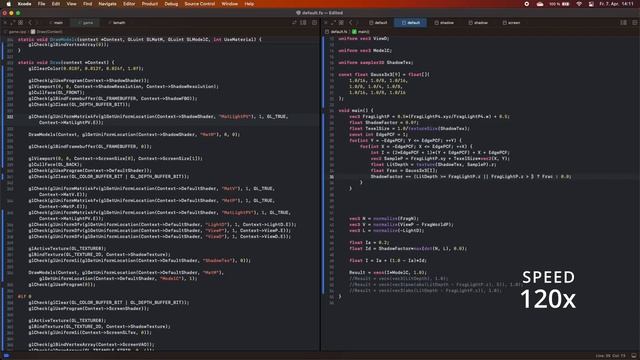Click the 'uniform vec3 ModelC;' line
Viewport: 640px width, 360px height.
click(365, 51)
